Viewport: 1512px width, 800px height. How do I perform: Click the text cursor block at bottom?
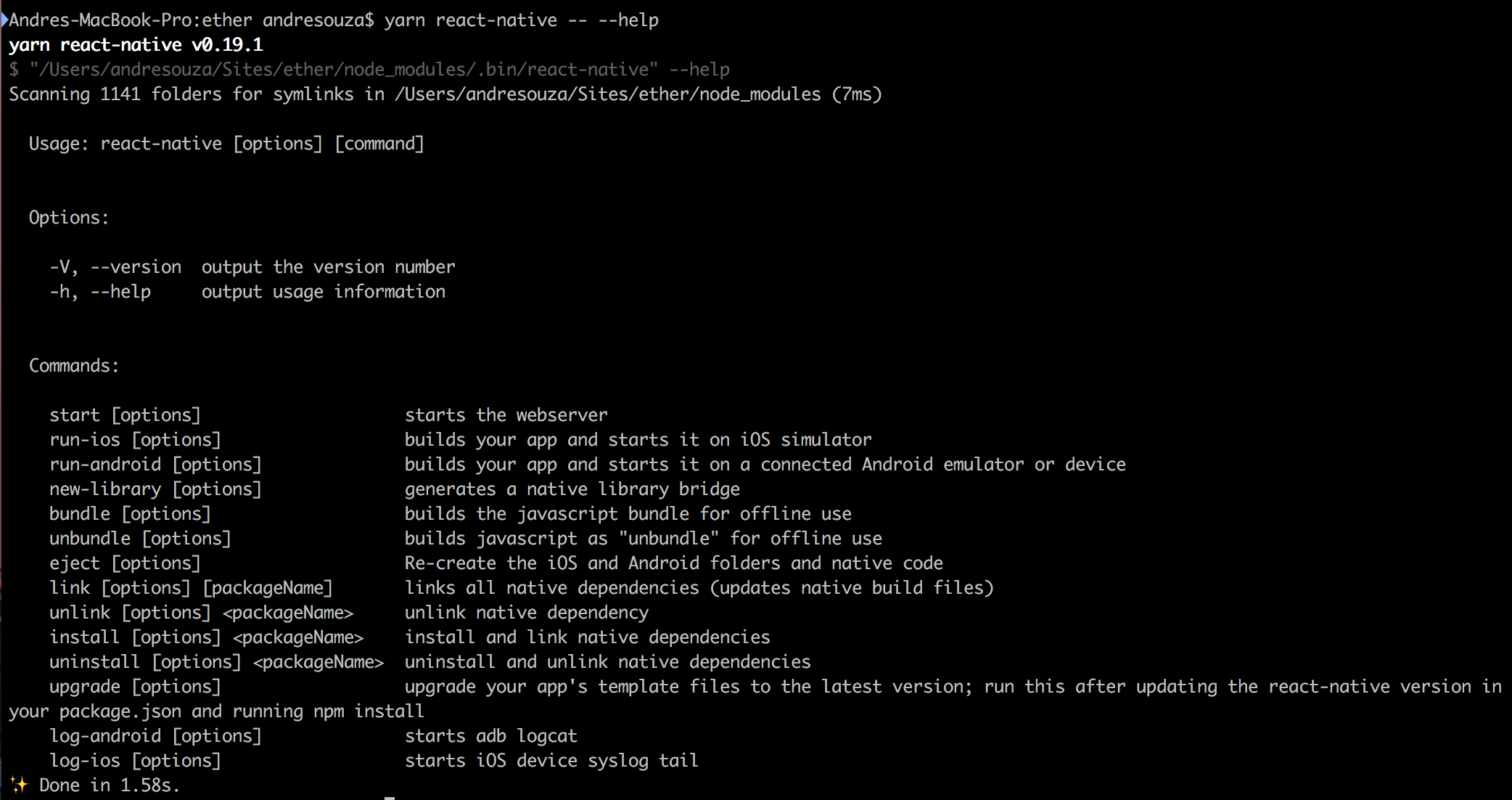(390, 798)
